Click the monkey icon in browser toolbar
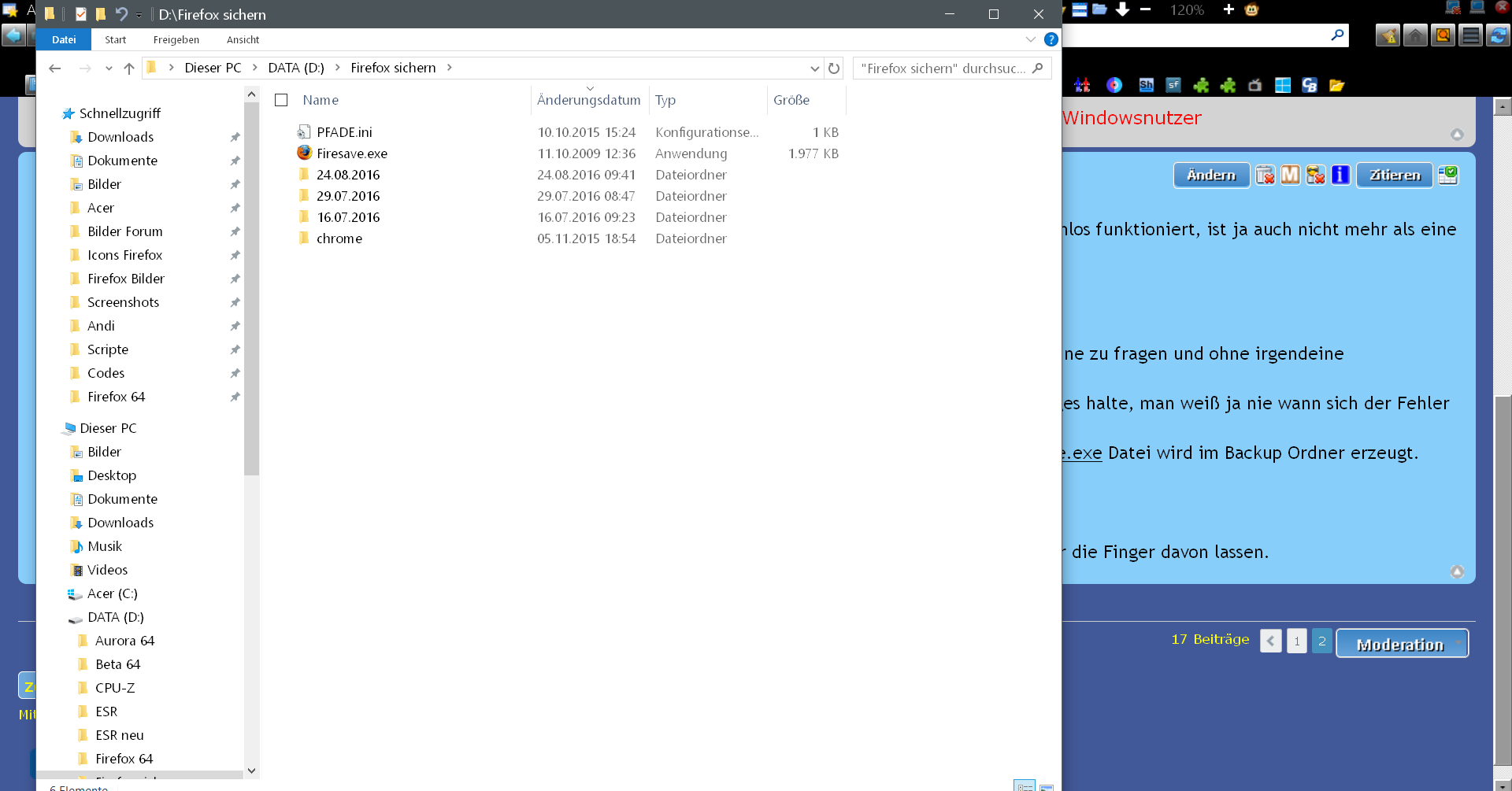 1252,10
